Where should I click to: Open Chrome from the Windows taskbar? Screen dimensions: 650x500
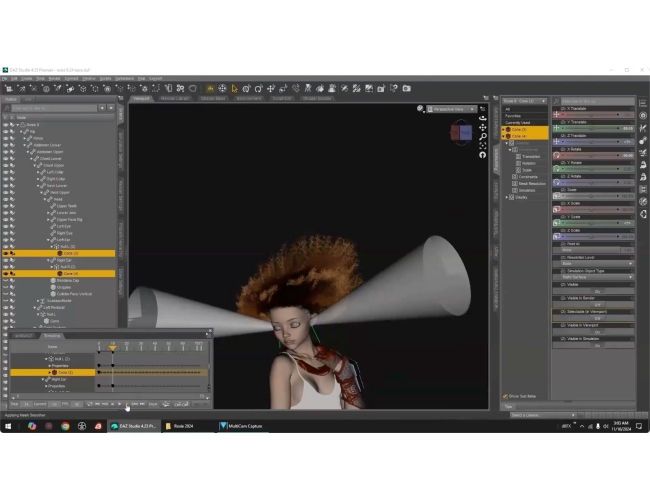(x=65, y=426)
